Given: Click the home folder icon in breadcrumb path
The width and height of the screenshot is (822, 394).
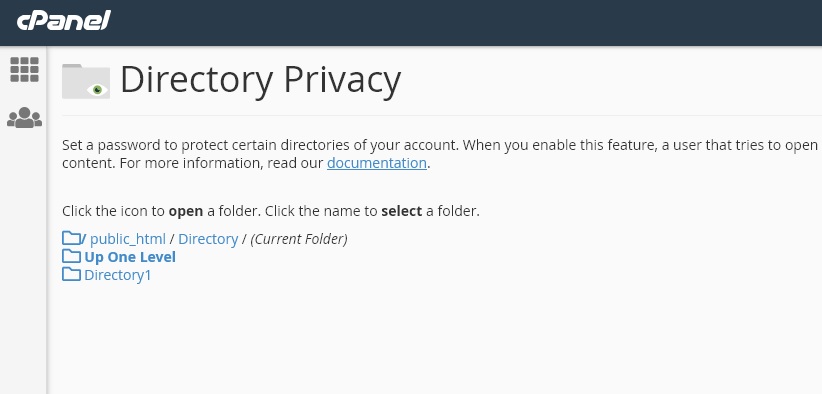Looking at the screenshot, I should 71,238.
